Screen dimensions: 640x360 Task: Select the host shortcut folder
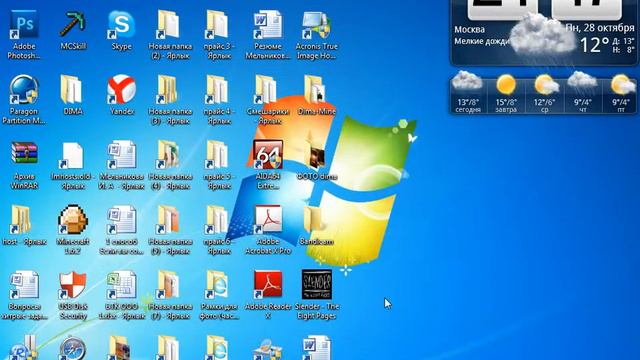click(24, 225)
